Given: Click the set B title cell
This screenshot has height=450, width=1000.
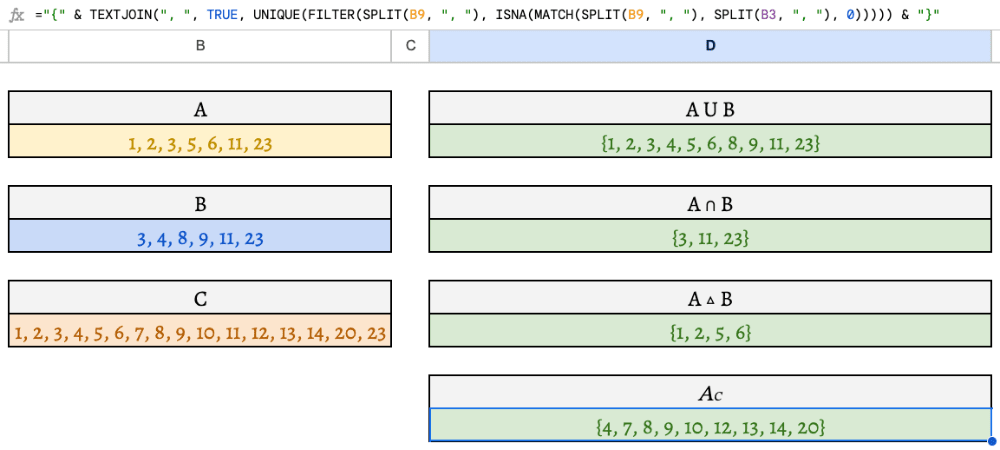Looking at the screenshot, I should (200, 203).
